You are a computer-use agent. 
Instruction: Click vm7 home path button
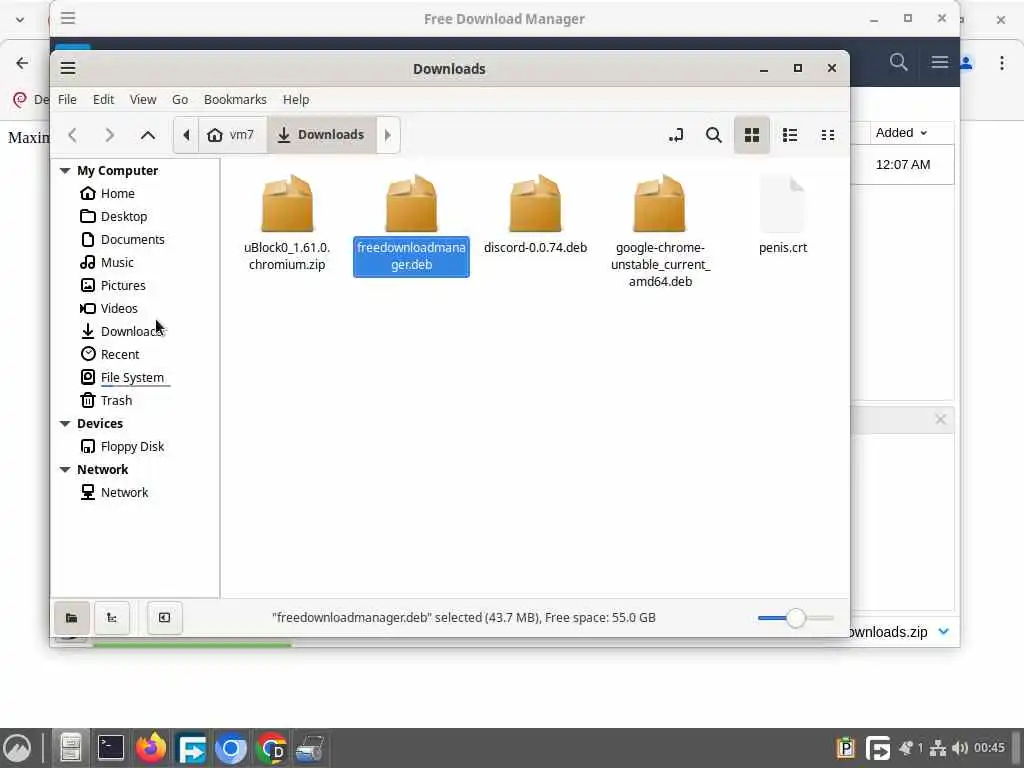232,135
